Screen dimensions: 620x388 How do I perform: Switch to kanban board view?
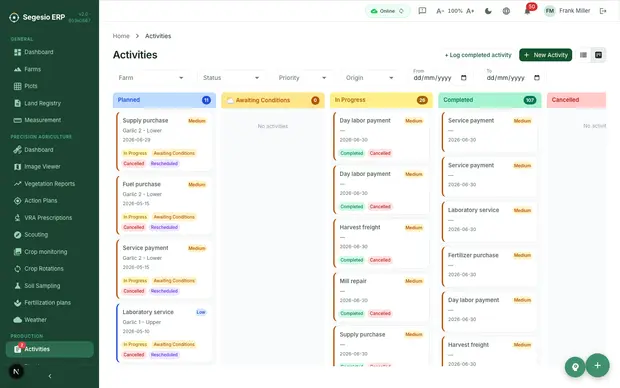coord(599,55)
